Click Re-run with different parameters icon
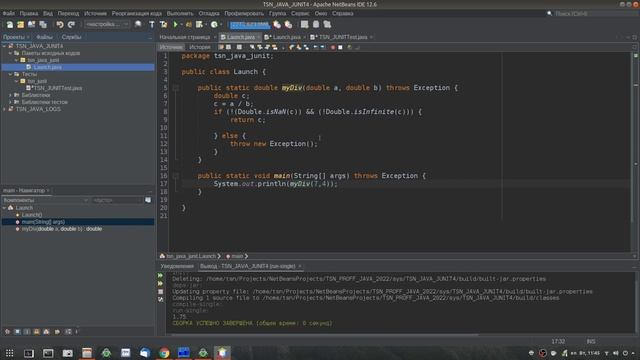The width and height of the screenshot is (640, 360). 160,283
